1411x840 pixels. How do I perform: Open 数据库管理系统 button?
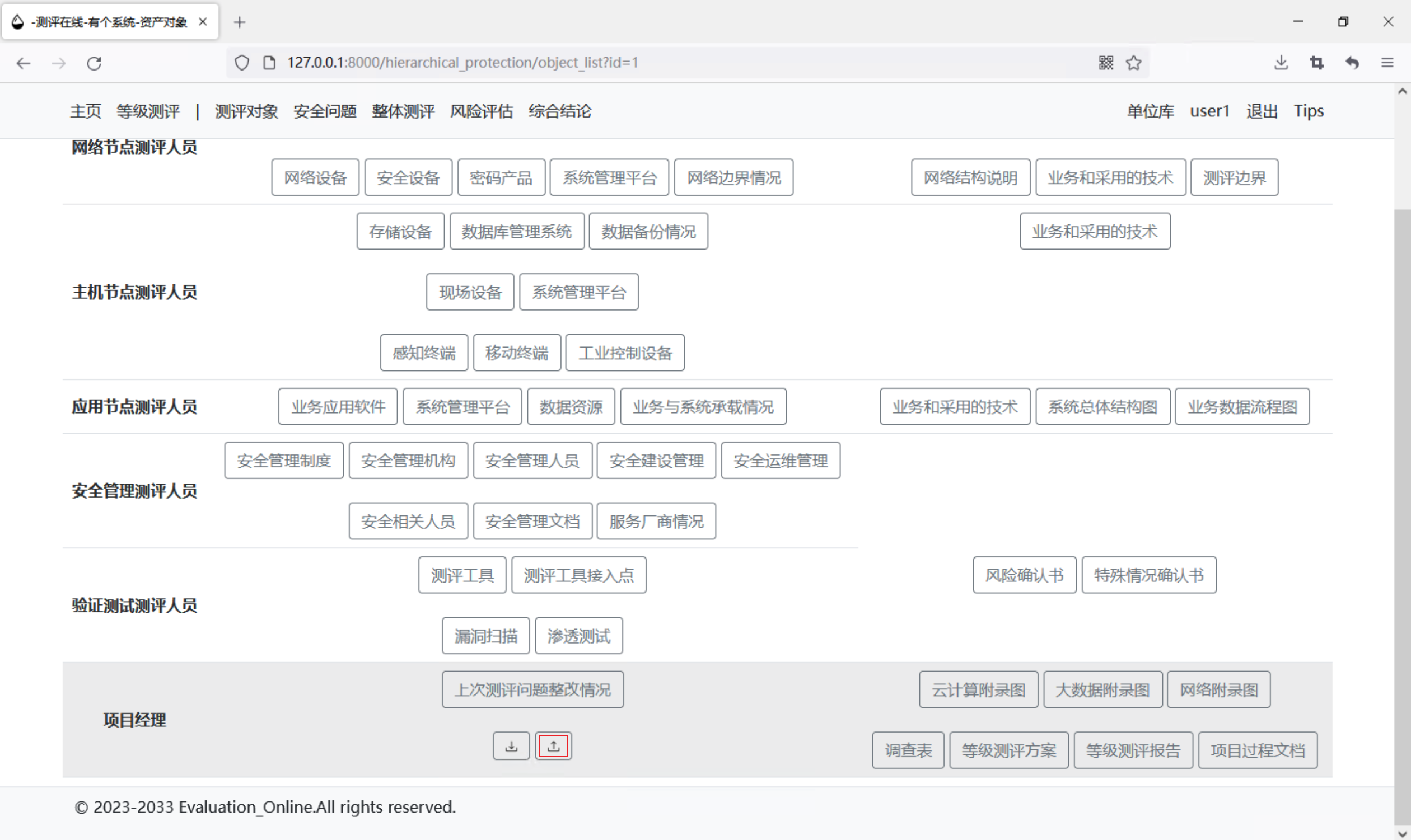[517, 232]
